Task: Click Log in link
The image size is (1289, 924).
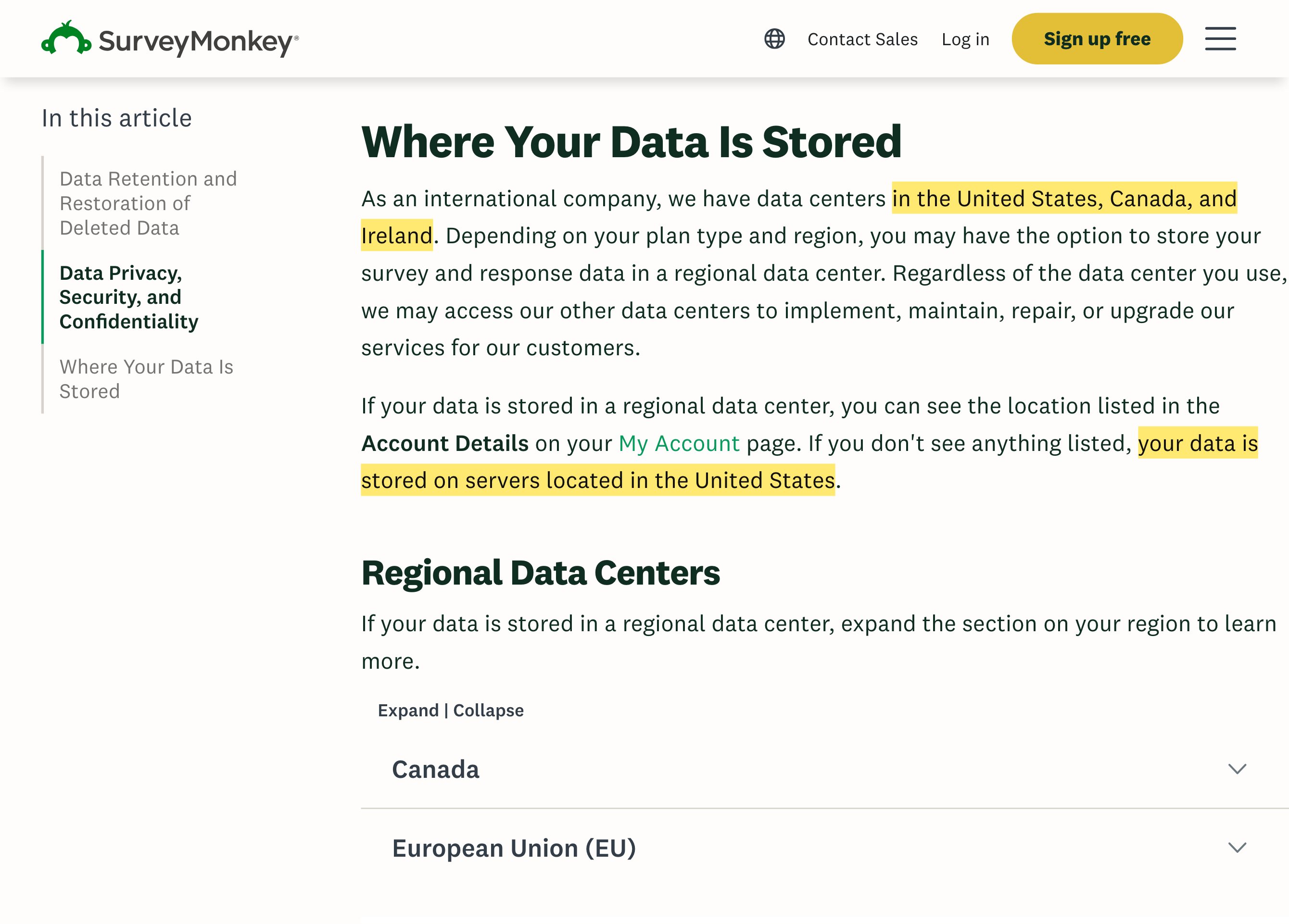Action: pos(965,39)
